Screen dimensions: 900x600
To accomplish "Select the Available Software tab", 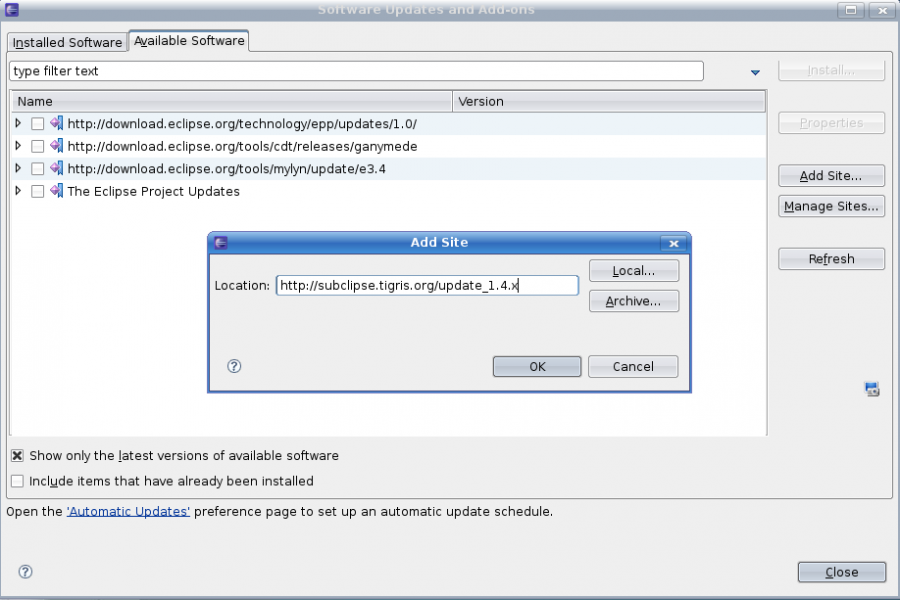I will [x=189, y=41].
